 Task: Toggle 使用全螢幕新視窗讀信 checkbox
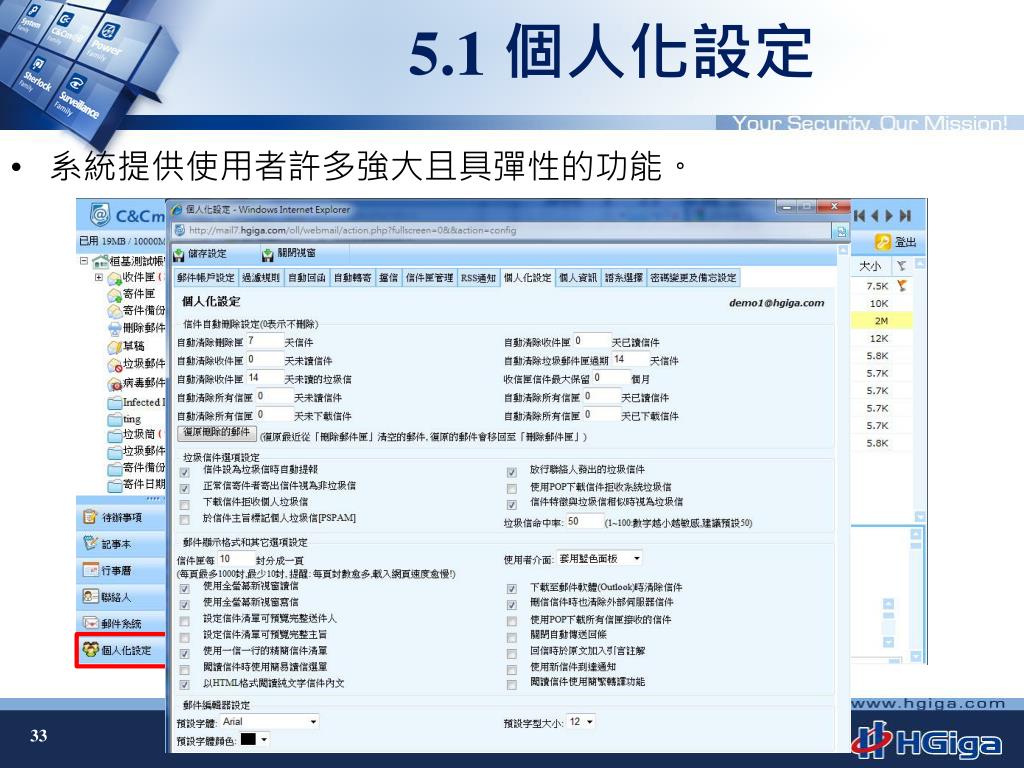point(185,588)
